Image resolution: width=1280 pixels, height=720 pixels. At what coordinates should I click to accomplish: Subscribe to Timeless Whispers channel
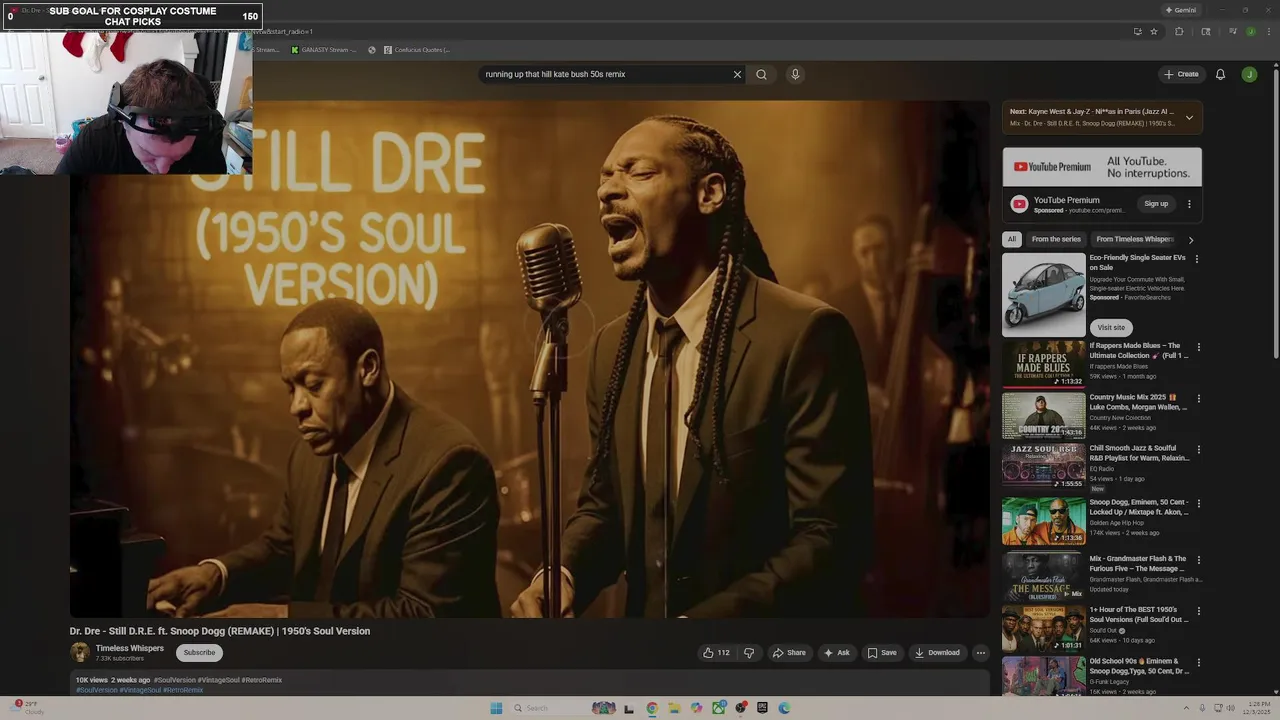[199, 653]
